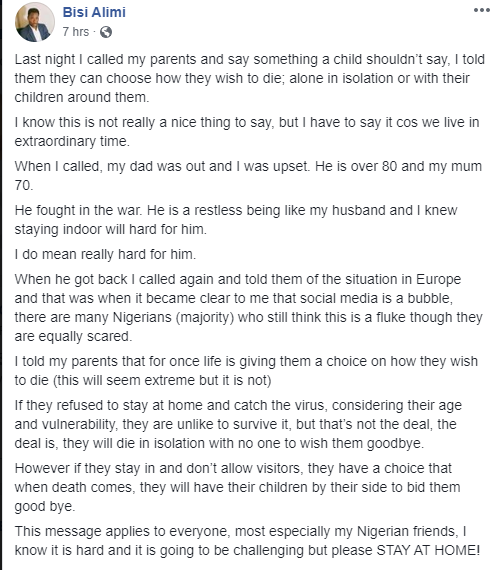Screen dimensions: 498x570
Task: Click the paragraph starting 'When he got back'
Action: click(248, 308)
